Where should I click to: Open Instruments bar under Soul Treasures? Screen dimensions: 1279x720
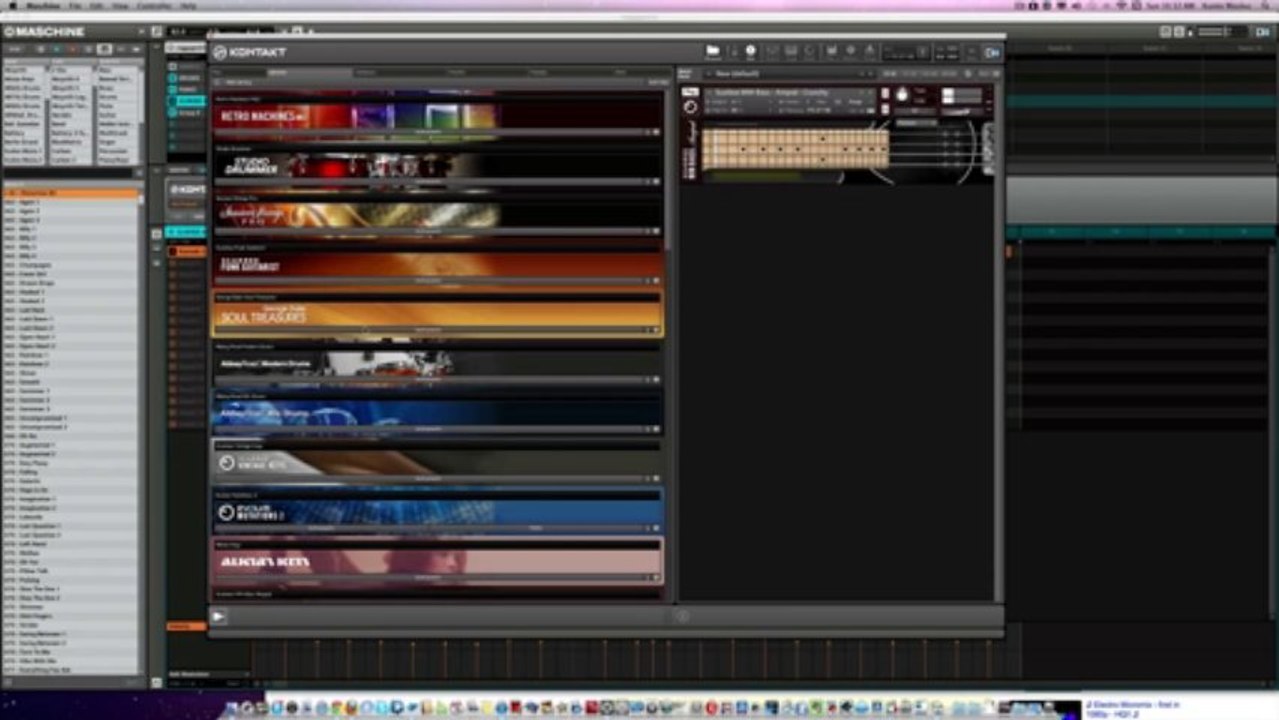point(428,330)
